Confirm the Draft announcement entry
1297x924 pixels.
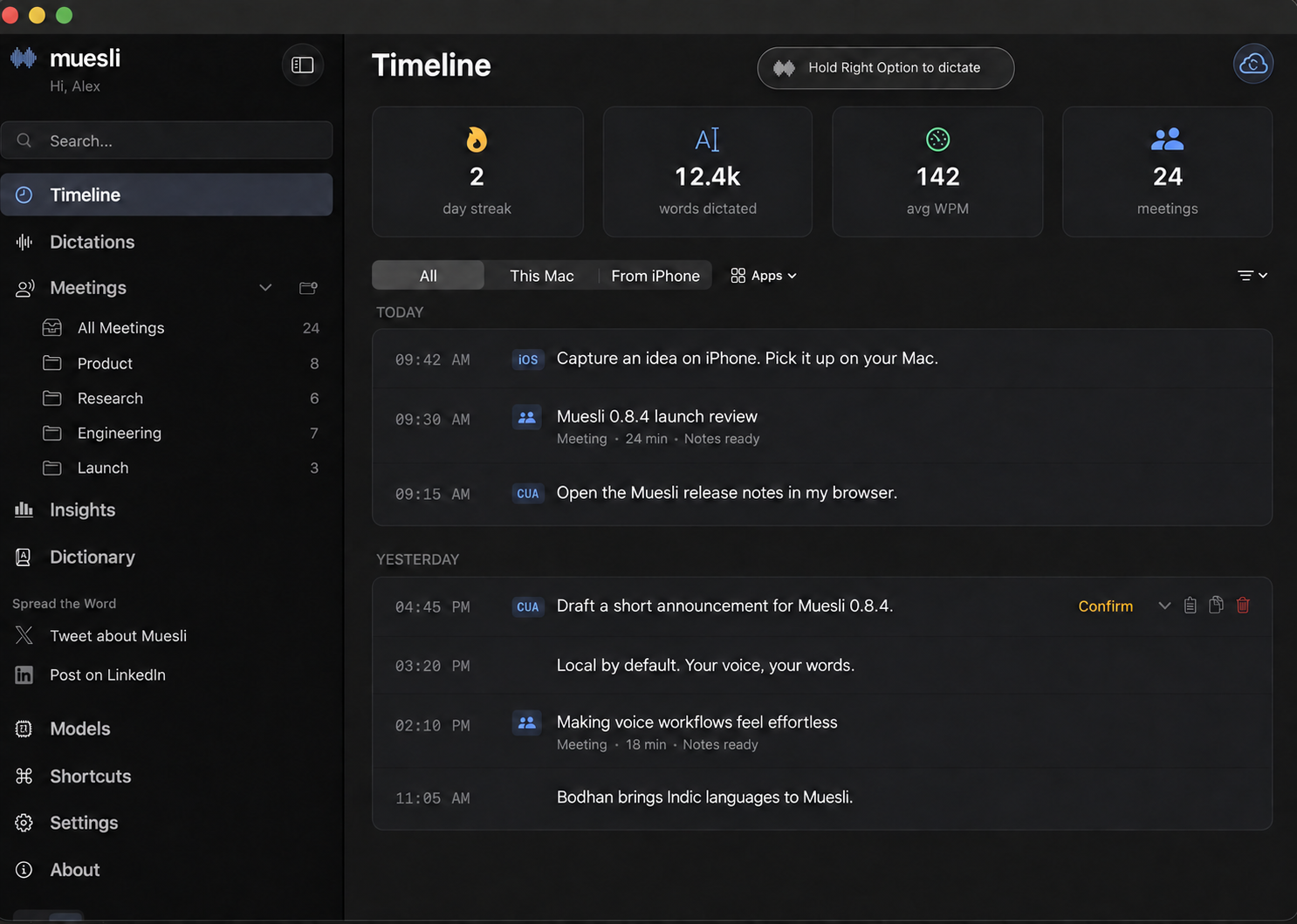1105,606
